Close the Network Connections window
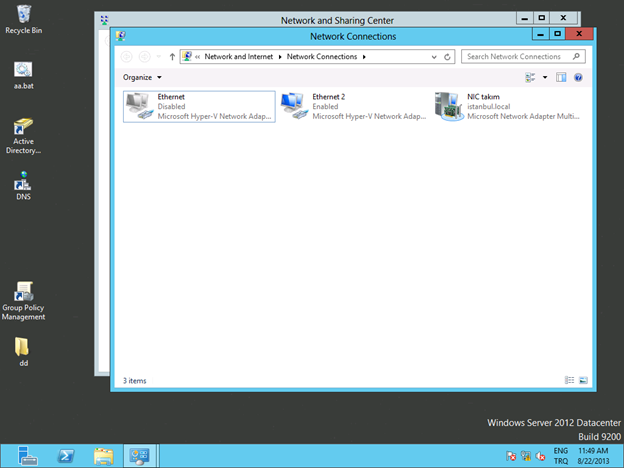The image size is (624, 468). click(579, 34)
